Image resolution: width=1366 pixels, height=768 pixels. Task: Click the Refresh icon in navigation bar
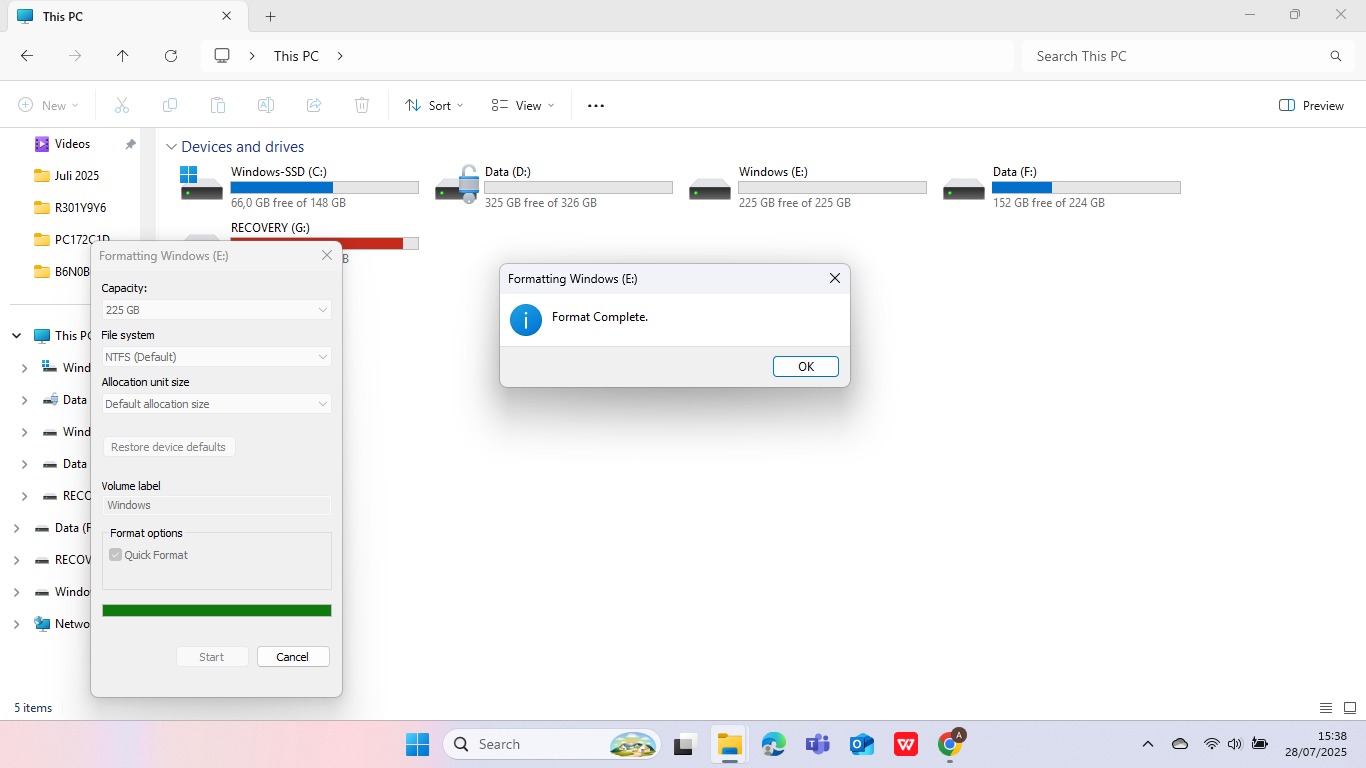[171, 56]
